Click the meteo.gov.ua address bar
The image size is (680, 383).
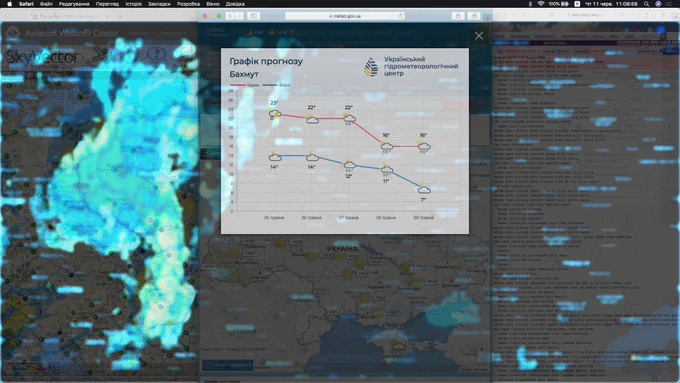(x=345, y=16)
